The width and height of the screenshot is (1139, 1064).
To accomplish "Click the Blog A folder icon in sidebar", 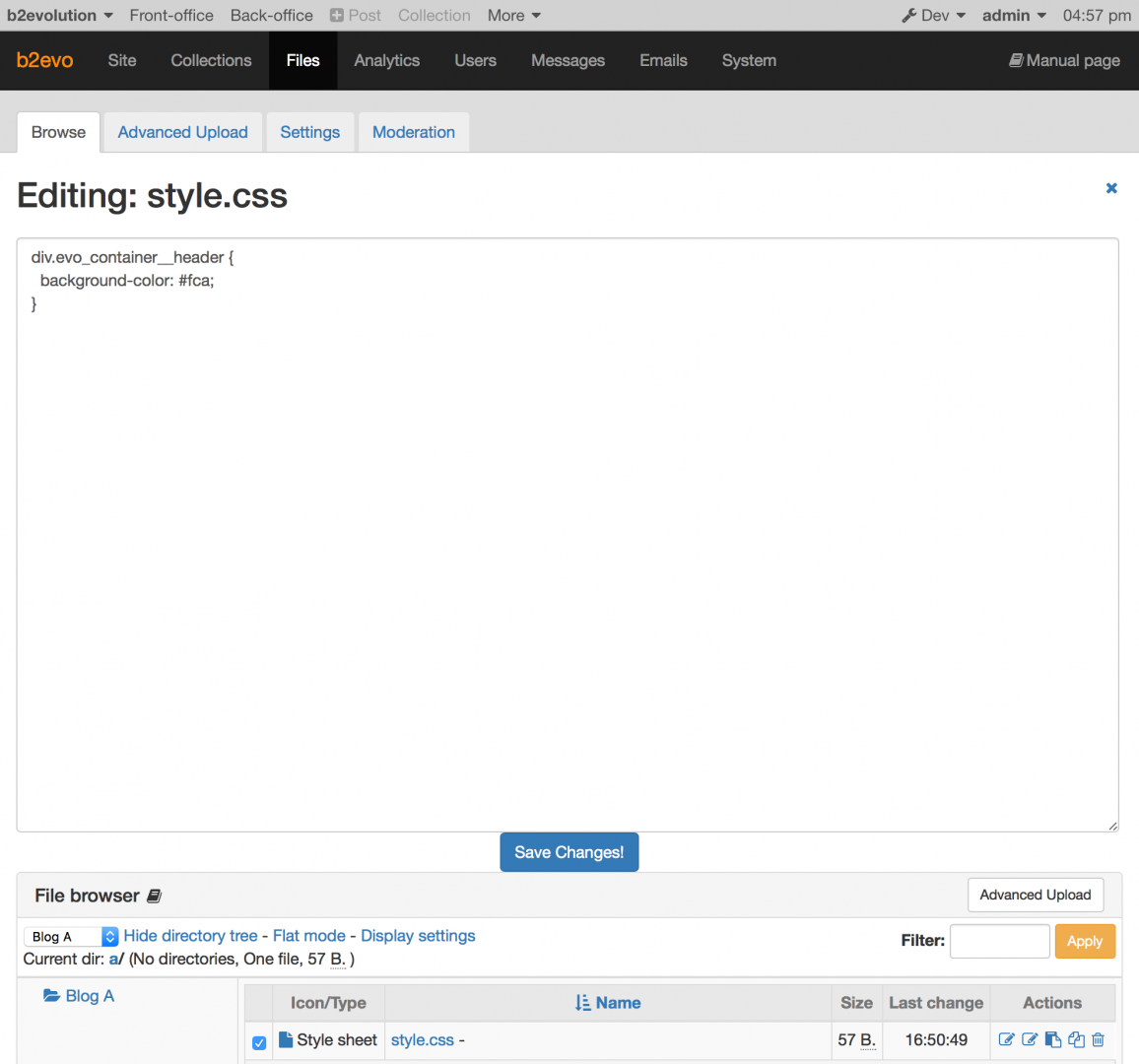I will pos(52,995).
